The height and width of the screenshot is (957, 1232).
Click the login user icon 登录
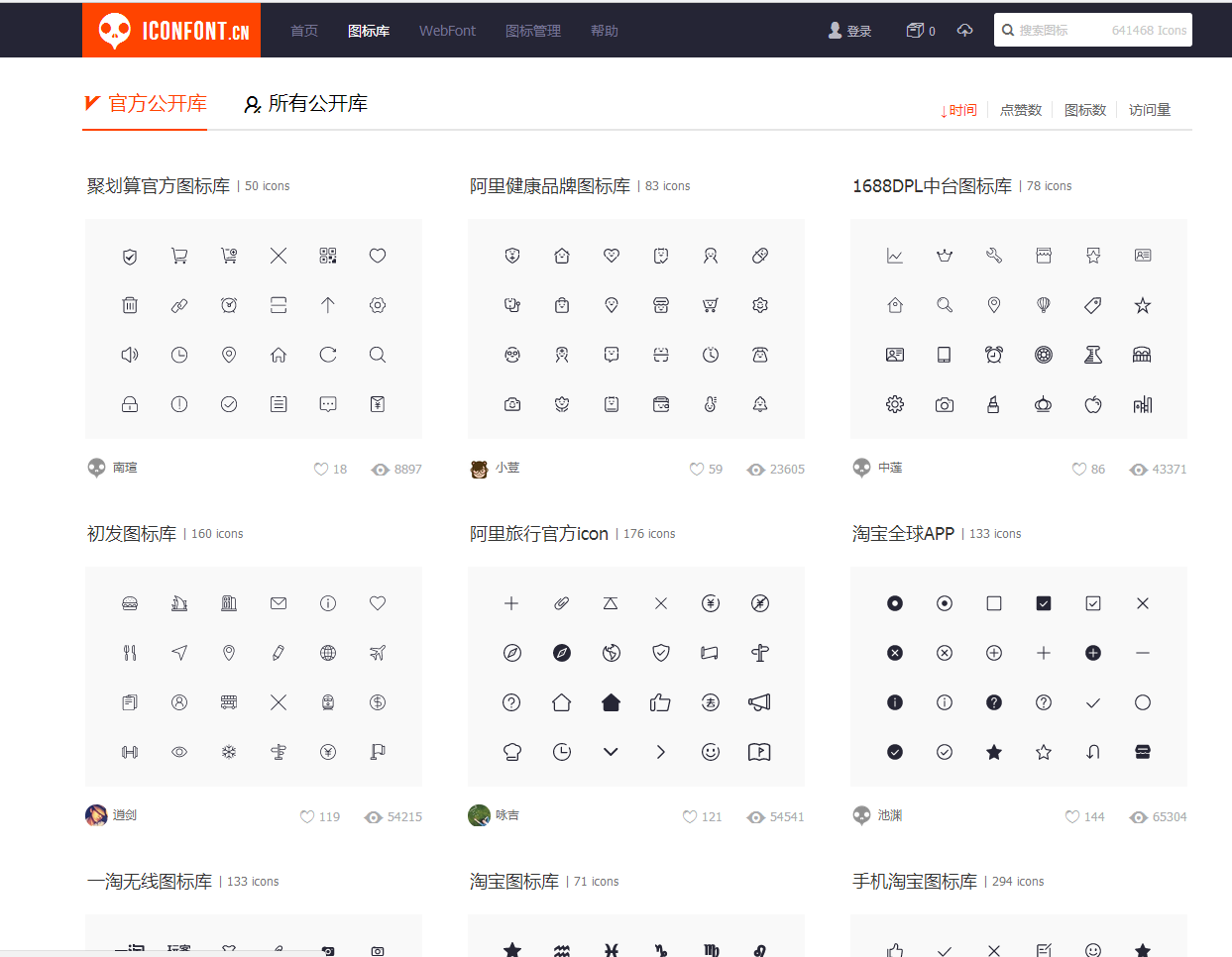(x=849, y=31)
